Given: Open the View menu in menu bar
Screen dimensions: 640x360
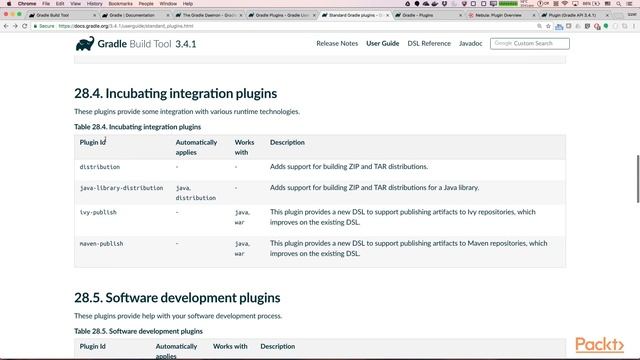Looking at the screenshot, I should 76,4.
